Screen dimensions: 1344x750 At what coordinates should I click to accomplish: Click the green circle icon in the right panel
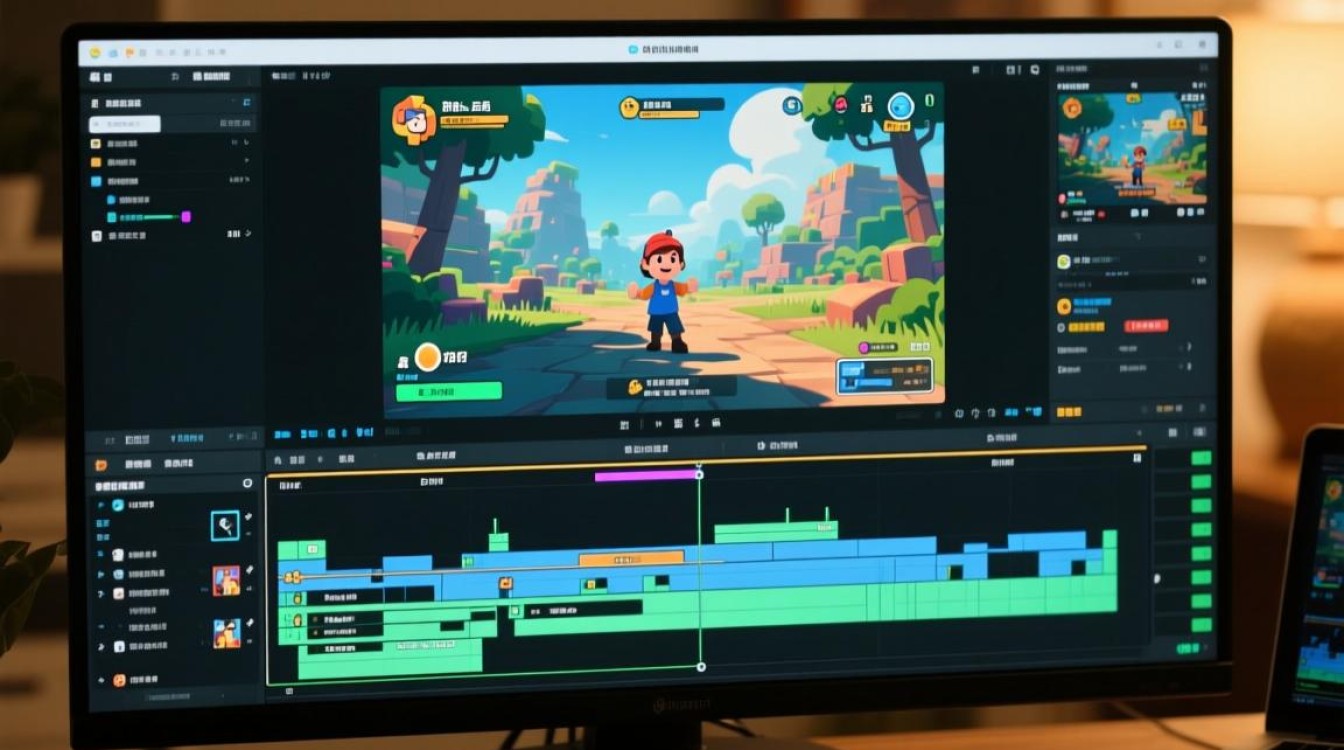coord(1064,262)
